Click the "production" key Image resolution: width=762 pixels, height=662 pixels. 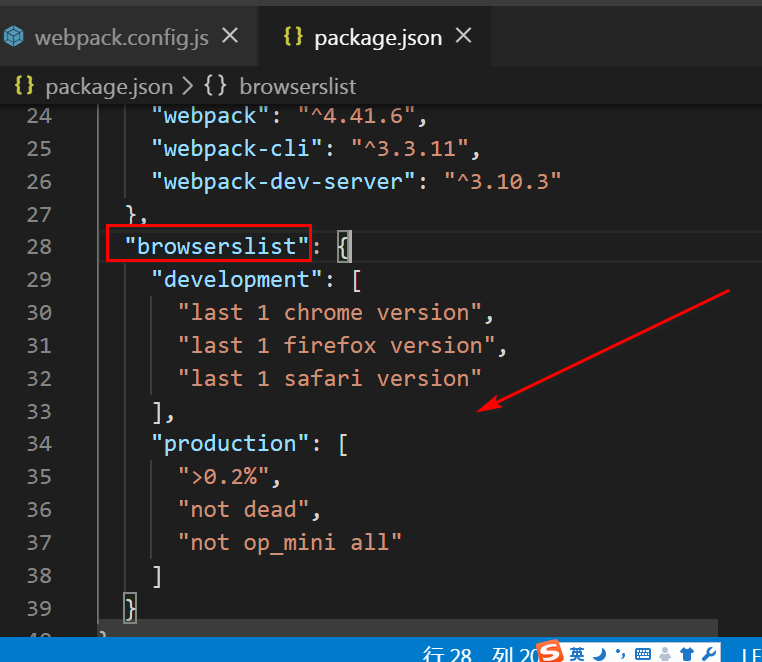(230, 444)
